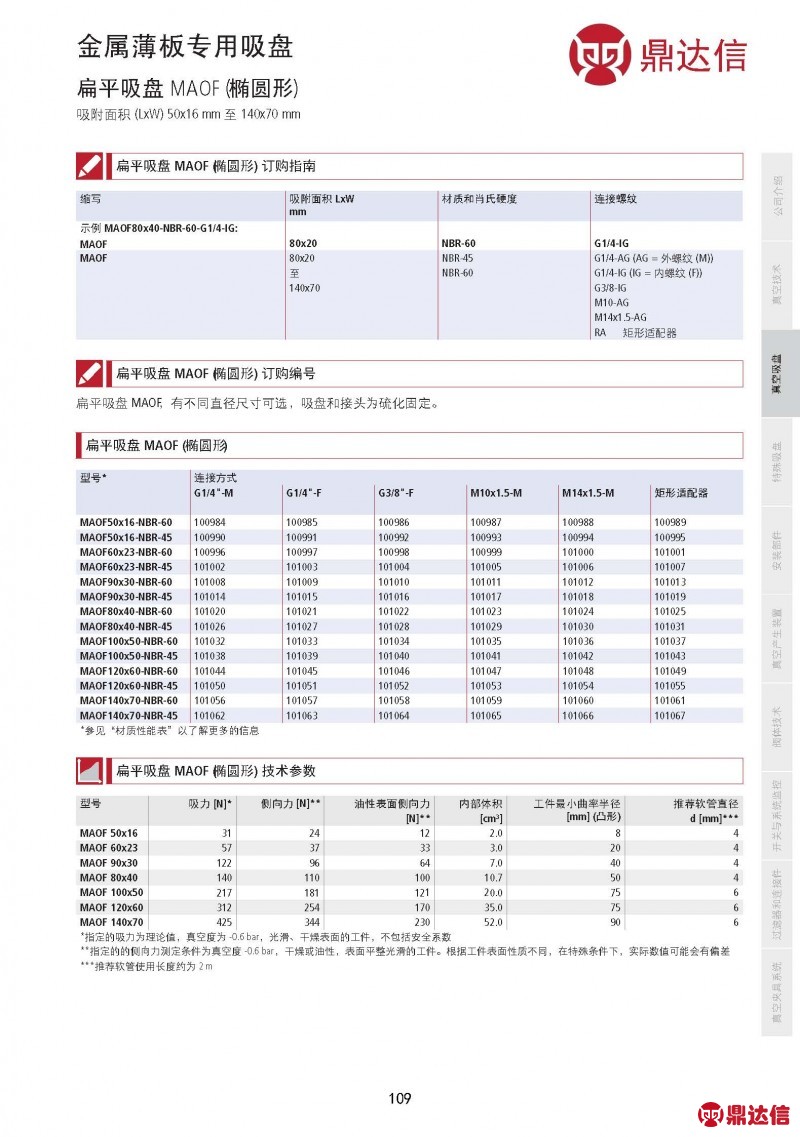Image resolution: width=800 pixels, height=1137 pixels.
Task: Click the G3/8"-F column header
Action: (396, 493)
